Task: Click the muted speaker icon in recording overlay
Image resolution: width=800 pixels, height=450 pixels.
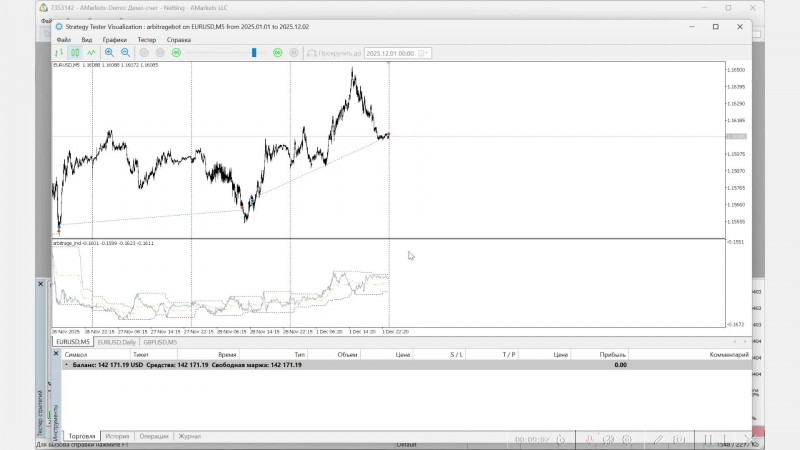Action: pyautogui.click(x=608, y=439)
